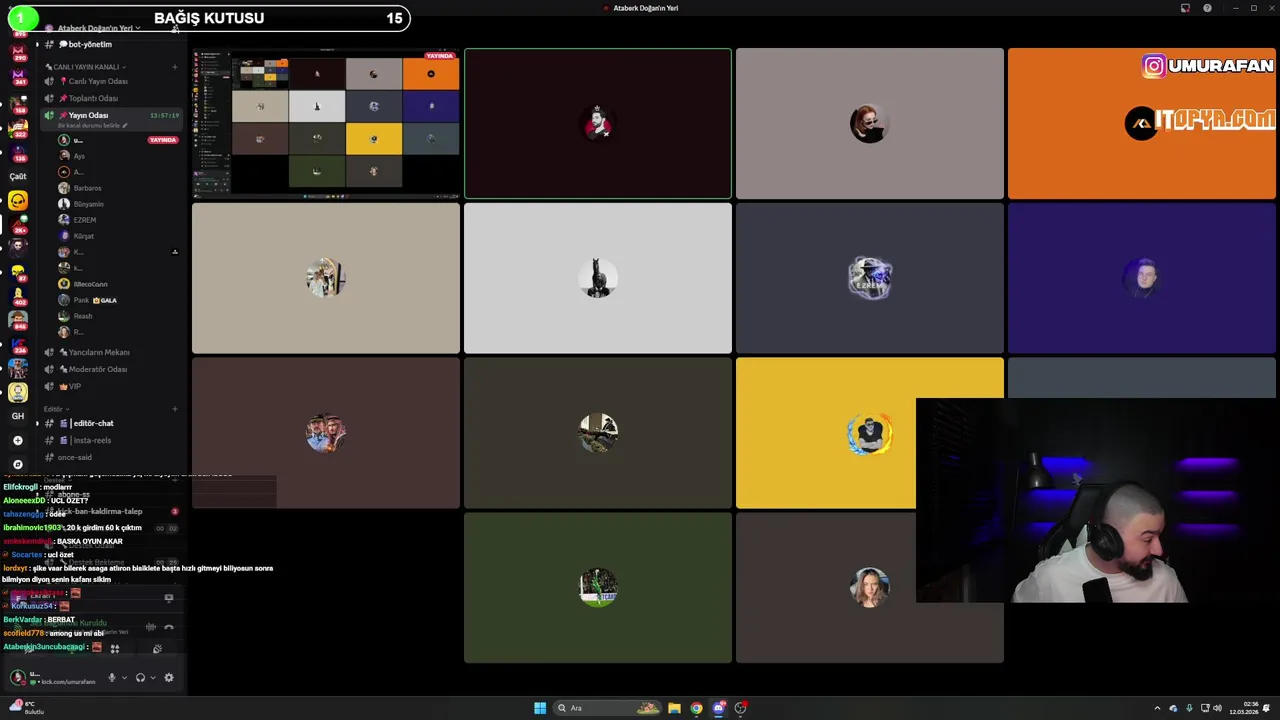The image size is (1280, 720).
Task: Select the EZREM avatar participant tile
Action: tap(870, 278)
